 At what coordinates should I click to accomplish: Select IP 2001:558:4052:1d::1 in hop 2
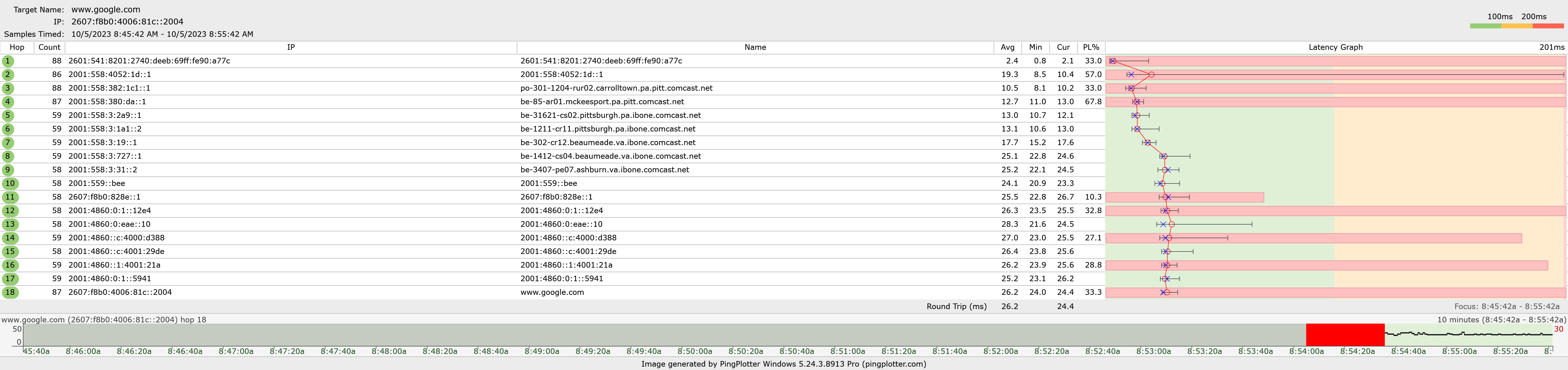pos(110,74)
